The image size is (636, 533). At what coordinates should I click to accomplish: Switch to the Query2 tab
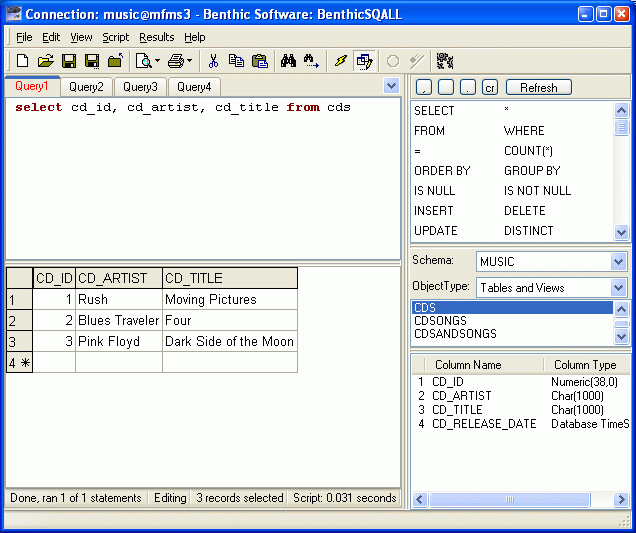pyautogui.click(x=86, y=87)
